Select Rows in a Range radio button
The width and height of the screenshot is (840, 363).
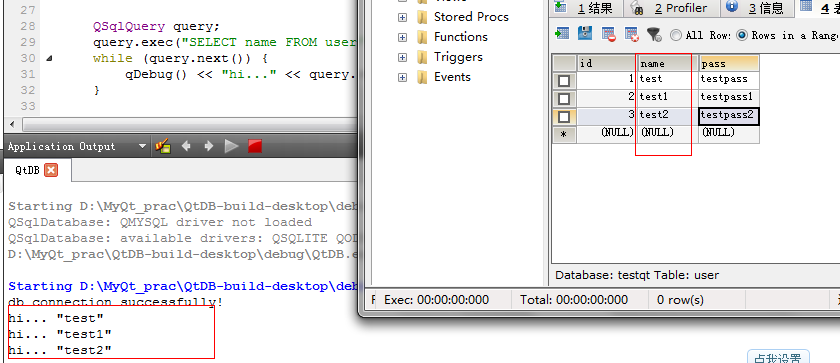point(742,35)
